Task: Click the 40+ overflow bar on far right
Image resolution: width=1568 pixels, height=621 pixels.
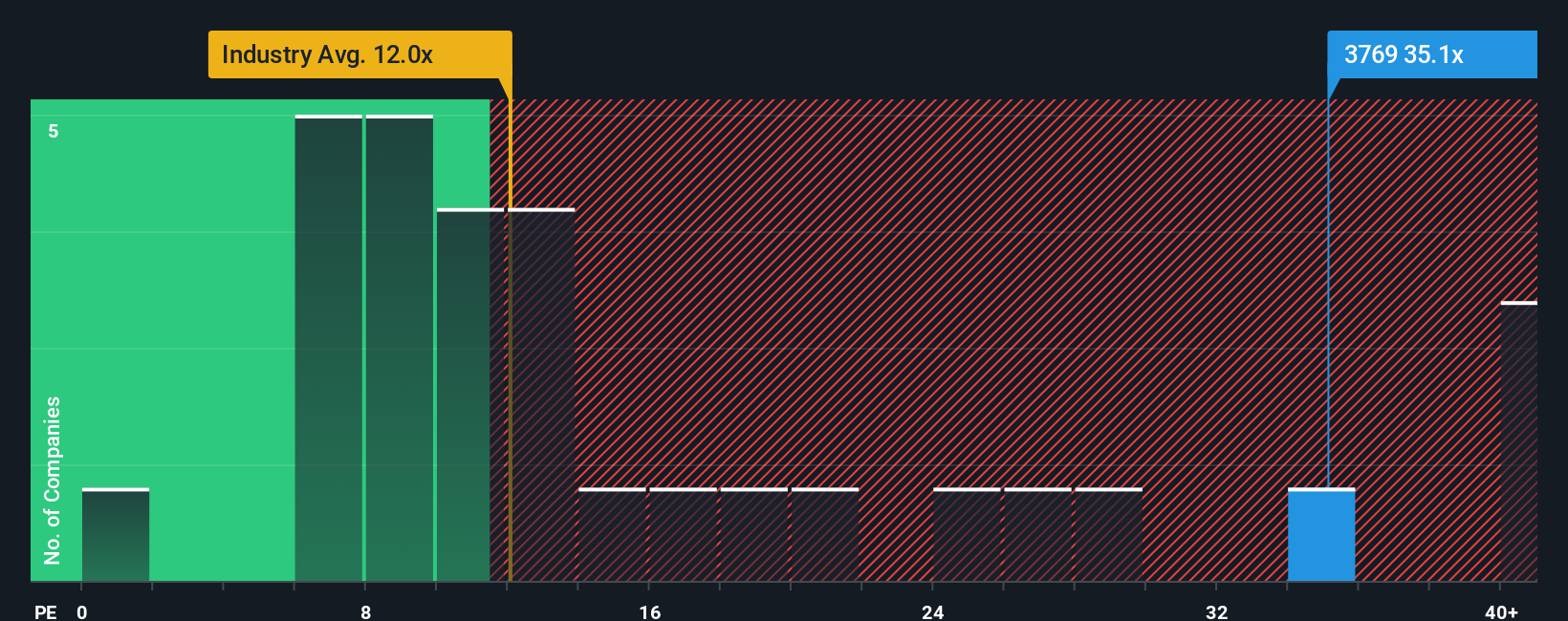Action: (1519, 441)
